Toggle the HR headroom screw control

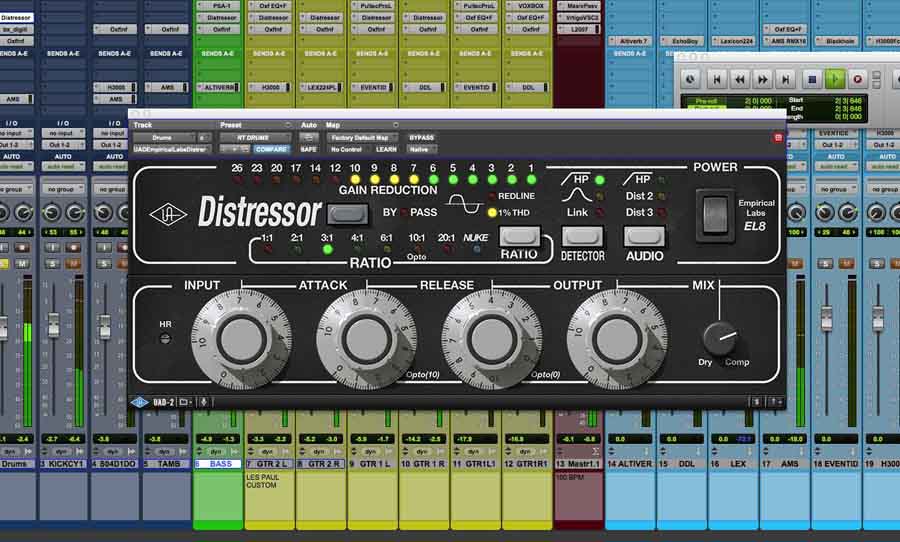click(x=165, y=339)
